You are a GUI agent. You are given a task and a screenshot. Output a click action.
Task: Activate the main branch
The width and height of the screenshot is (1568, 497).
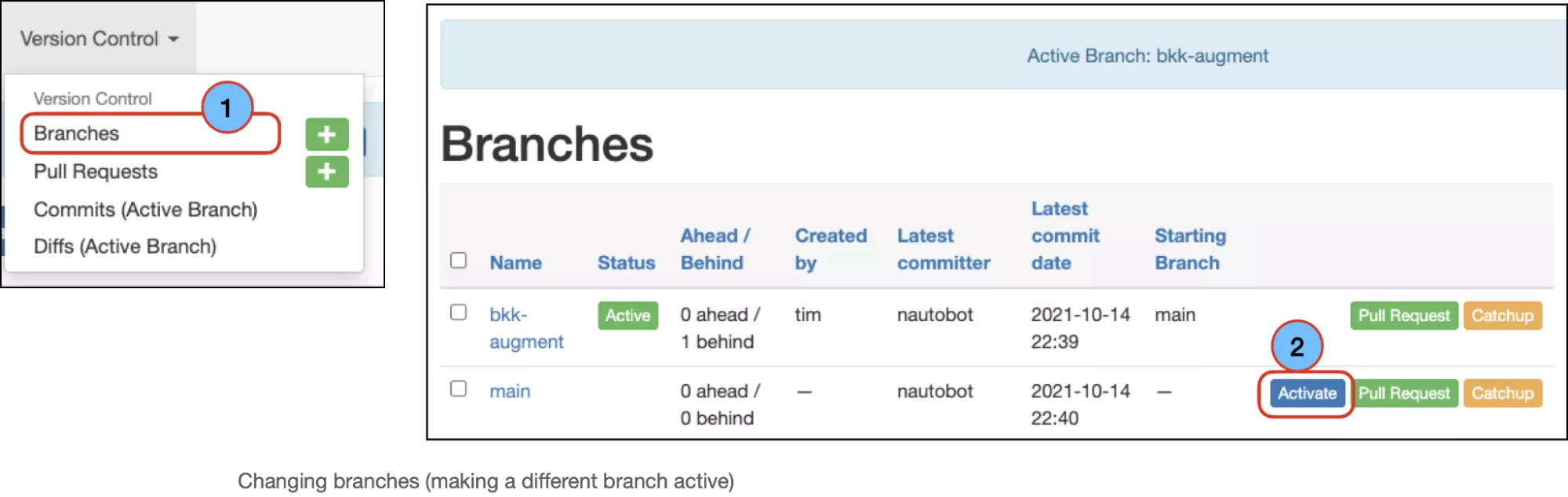point(1306,393)
